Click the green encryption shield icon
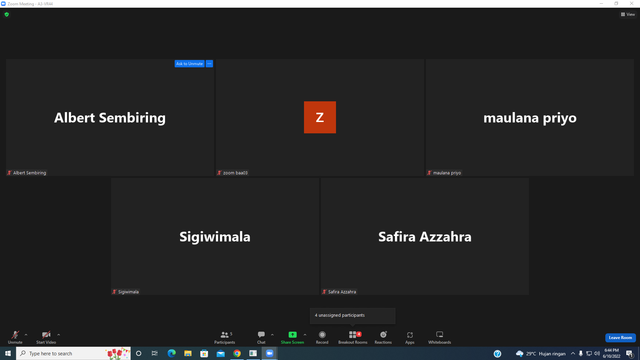Image resolution: width=640 pixels, height=360 pixels. coord(7,14)
